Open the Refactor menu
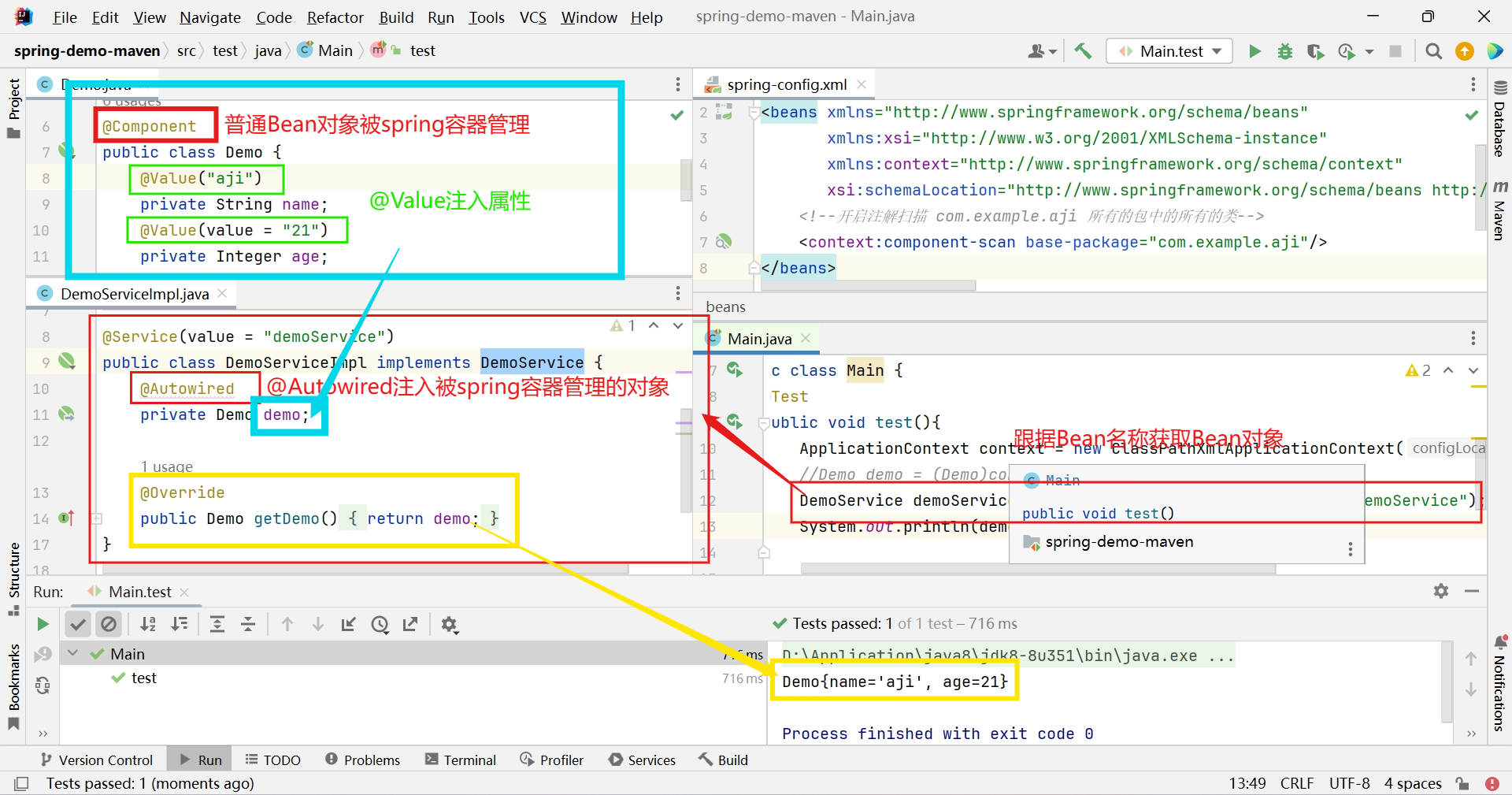Screen dimensions: 1512x795 click(335, 17)
